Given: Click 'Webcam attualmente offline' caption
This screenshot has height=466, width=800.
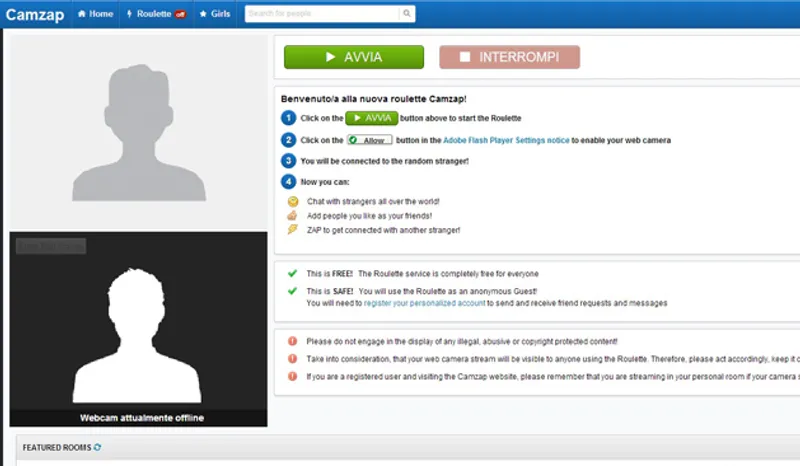Looking at the screenshot, I should coord(142,418).
